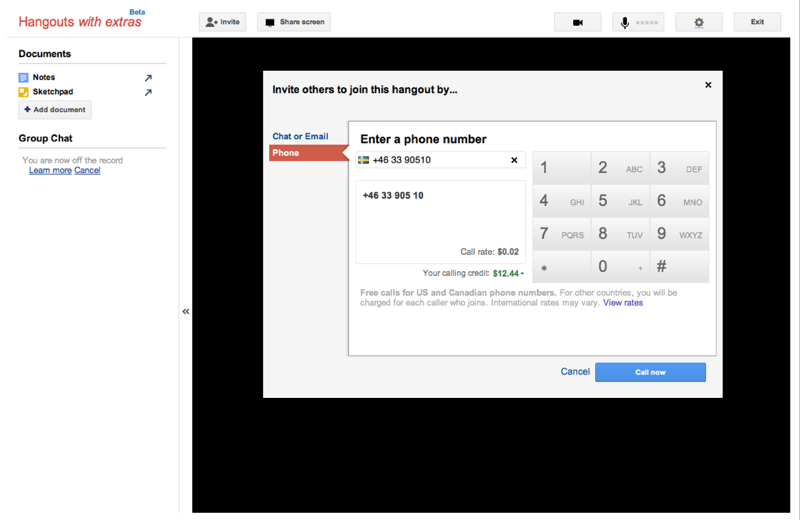Tap keypad 0 plus key
This screenshot has width=800, height=520.
point(620,267)
